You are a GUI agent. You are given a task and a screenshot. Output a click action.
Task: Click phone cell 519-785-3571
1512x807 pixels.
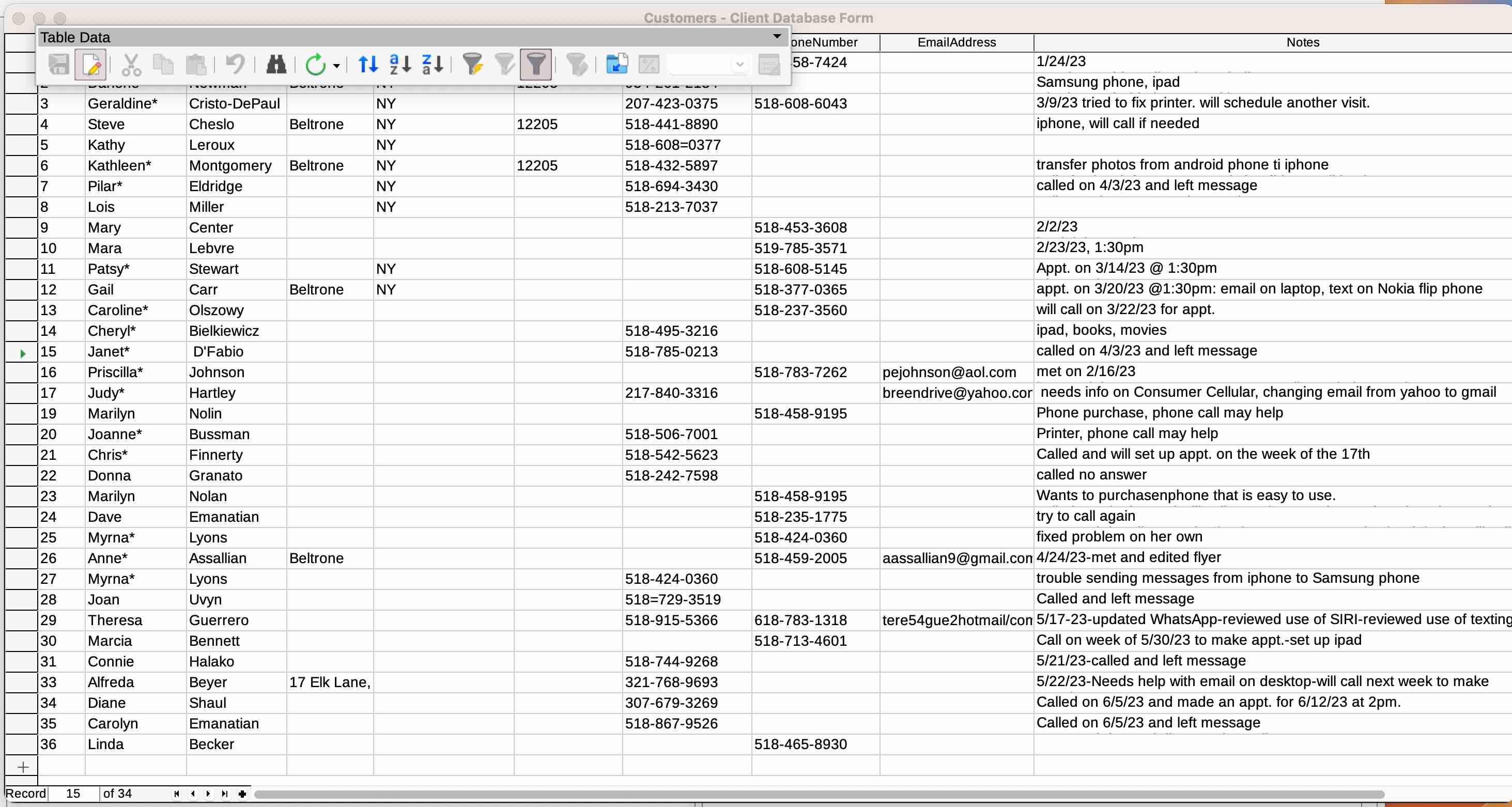click(815, 249)
